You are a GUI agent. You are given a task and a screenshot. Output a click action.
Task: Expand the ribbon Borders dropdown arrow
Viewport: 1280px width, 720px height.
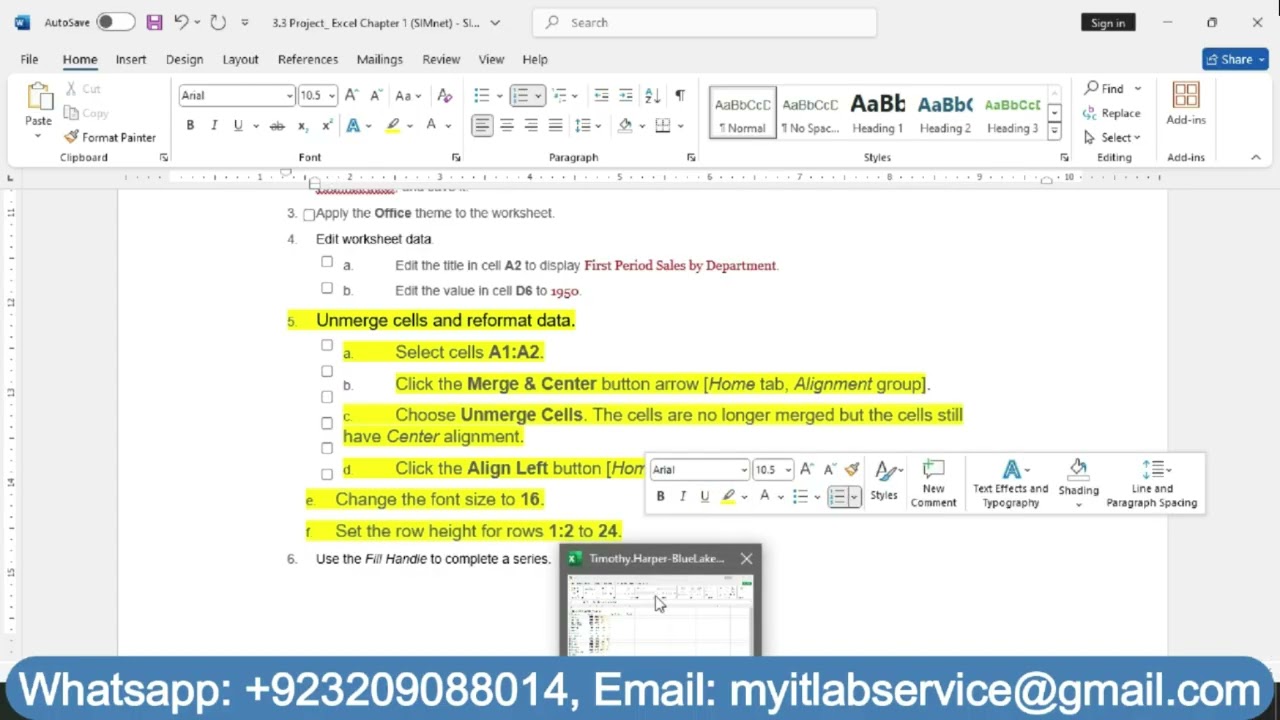[680, 126]
